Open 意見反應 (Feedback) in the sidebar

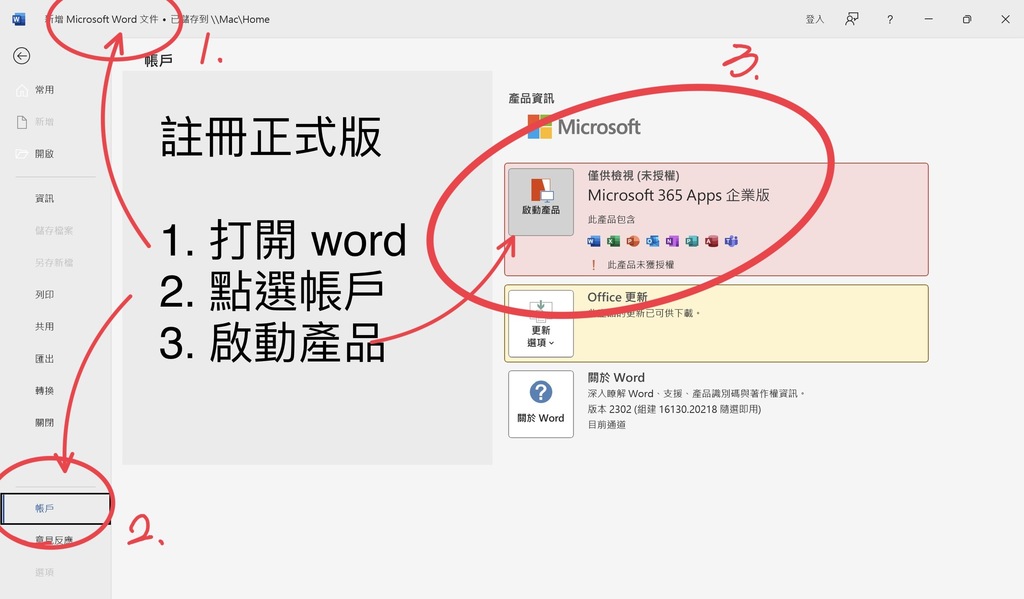(x=54, y=540)
